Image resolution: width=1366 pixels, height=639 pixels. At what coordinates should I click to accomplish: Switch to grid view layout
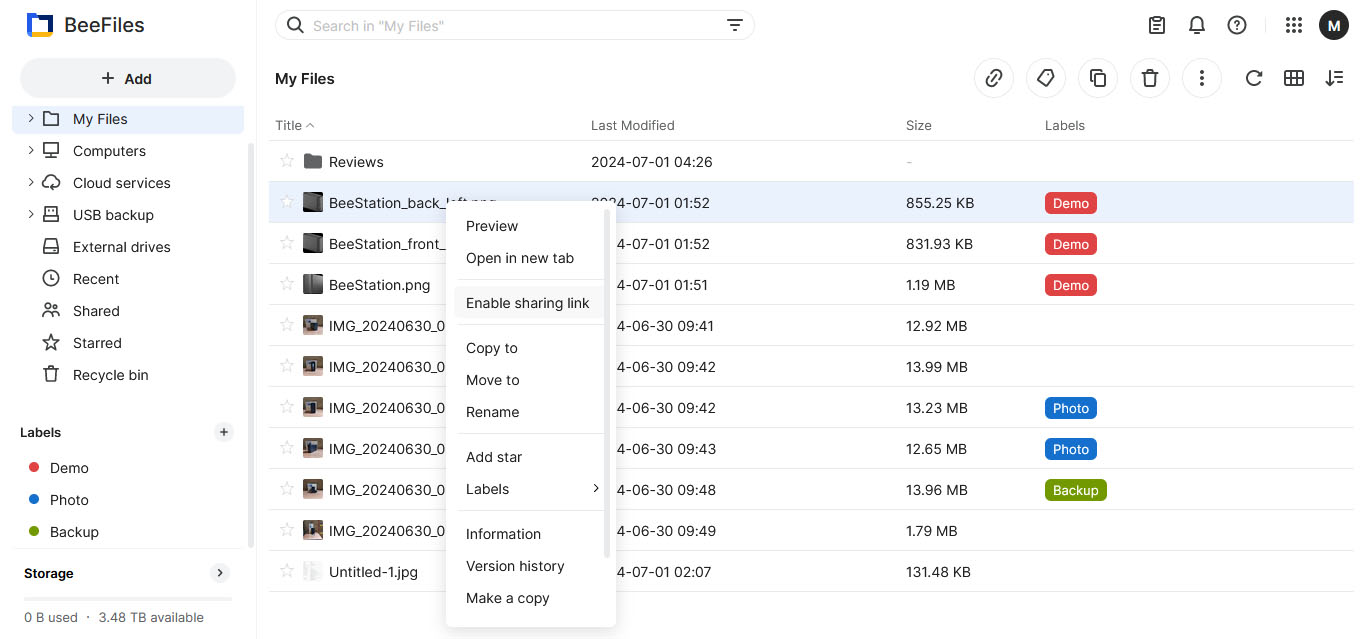[1294, 78]
